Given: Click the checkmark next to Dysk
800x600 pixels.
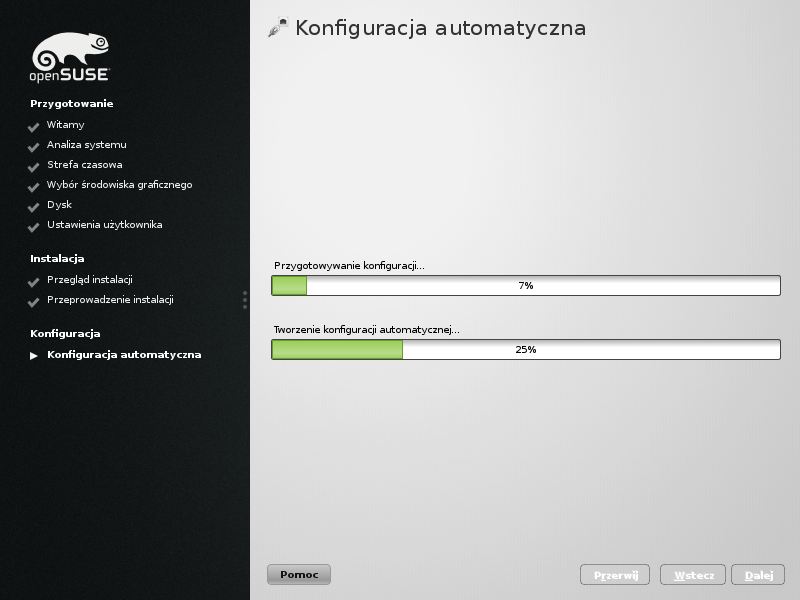Looking at the screenshot, I should (33, 207).
